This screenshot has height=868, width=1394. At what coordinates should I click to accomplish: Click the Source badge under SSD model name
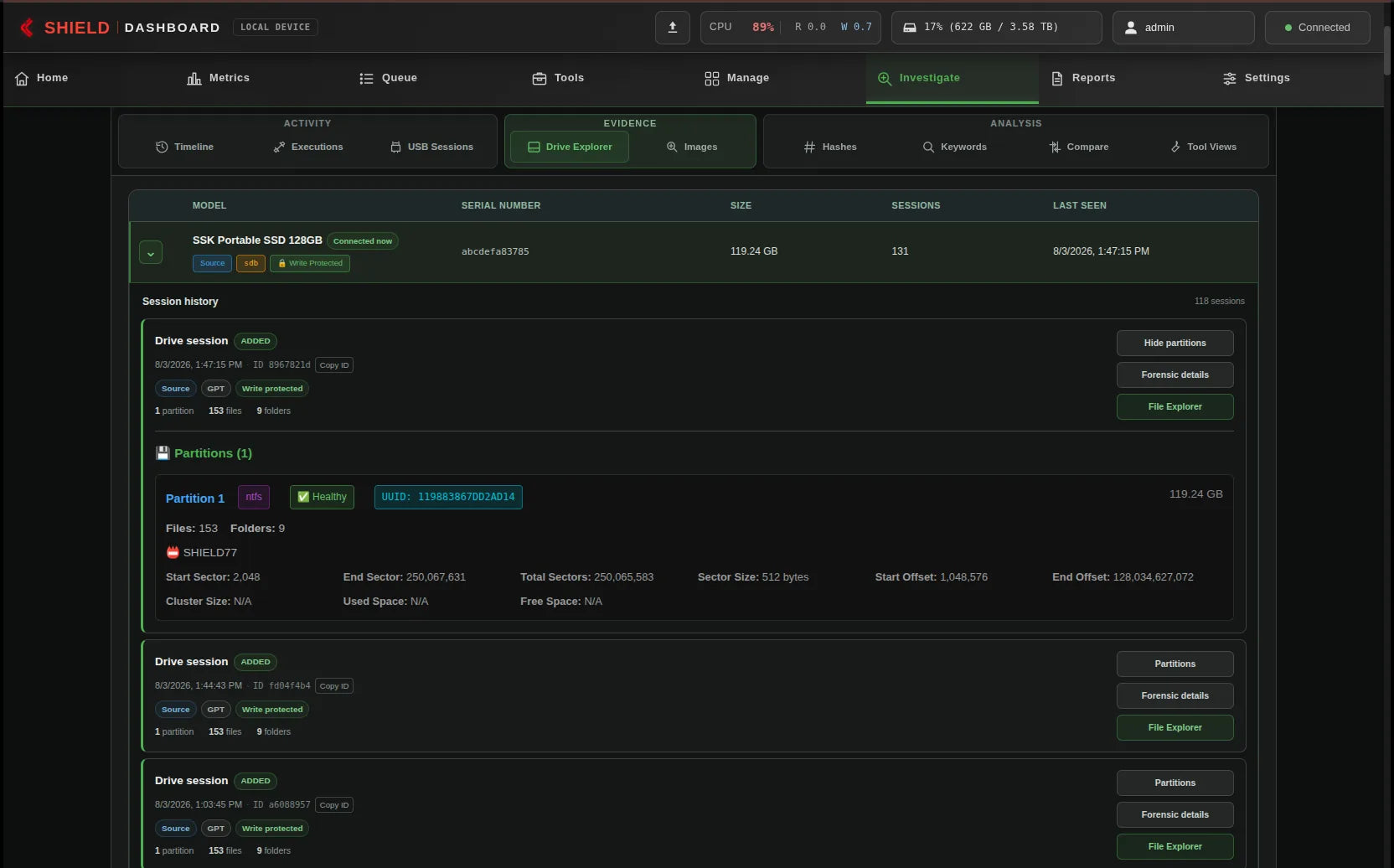click(x=212, y=263)
